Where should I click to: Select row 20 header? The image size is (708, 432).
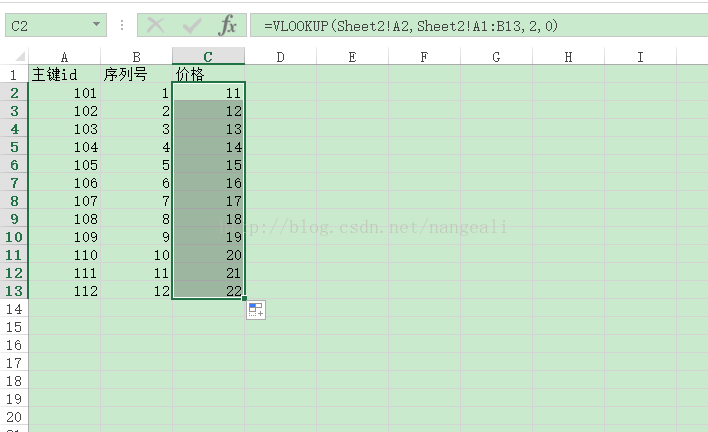[x=14, y=417]
